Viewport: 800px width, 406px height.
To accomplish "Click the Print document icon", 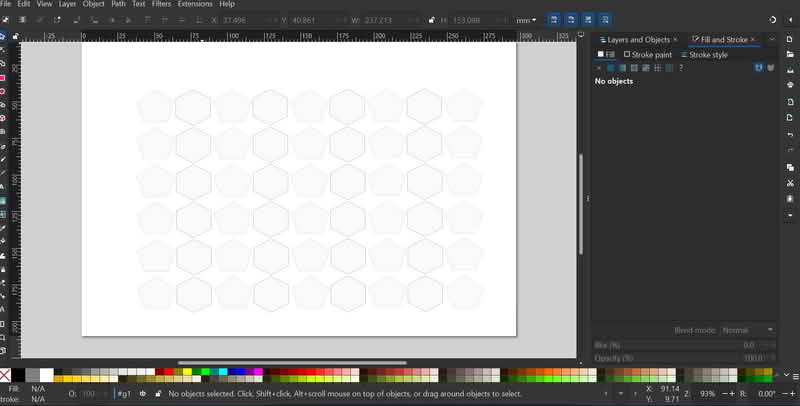I will click(790, 84).
